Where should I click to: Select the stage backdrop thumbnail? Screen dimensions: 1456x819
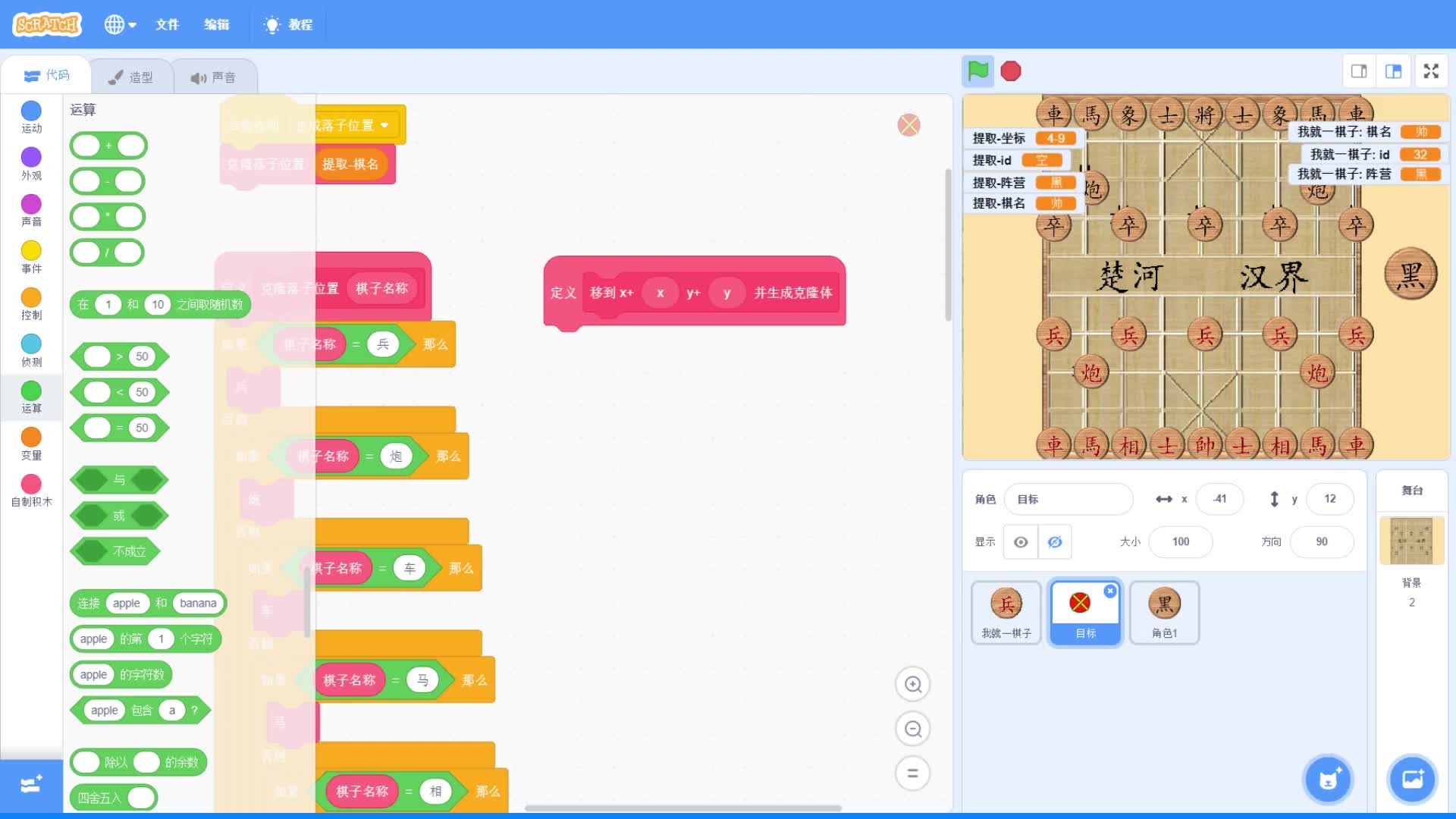pyautogui.click(x=1411, y=541)
